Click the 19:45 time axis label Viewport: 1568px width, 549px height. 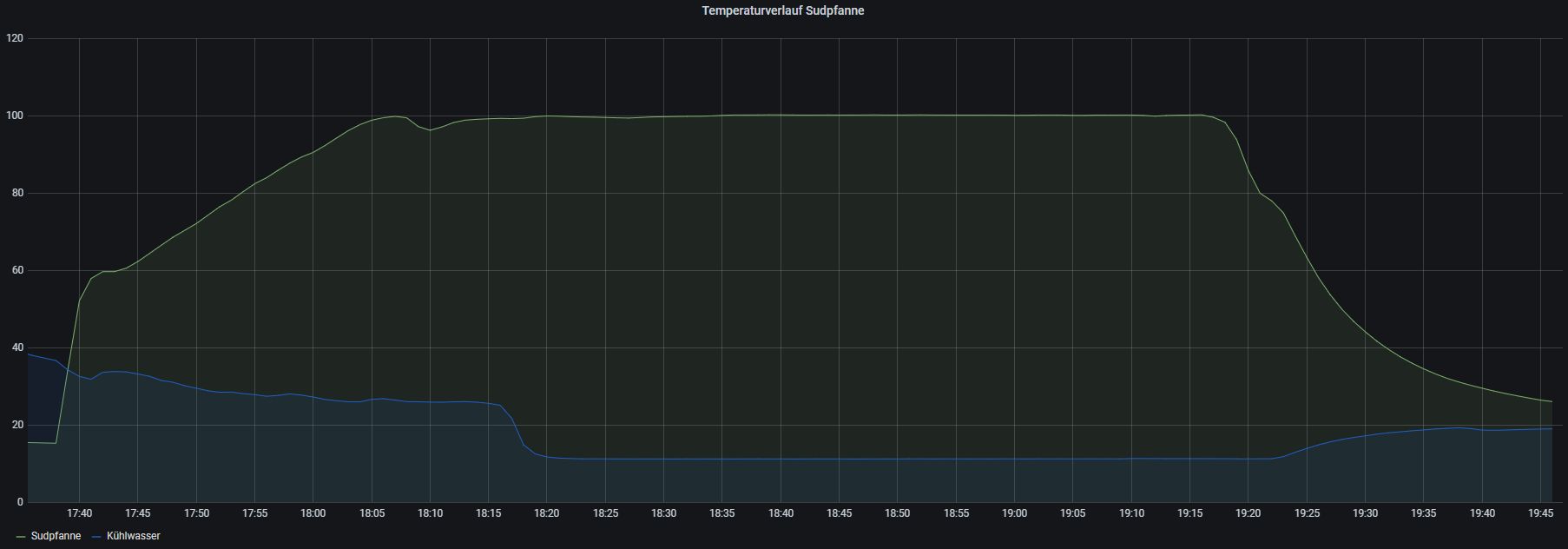tap(1540, 513)
